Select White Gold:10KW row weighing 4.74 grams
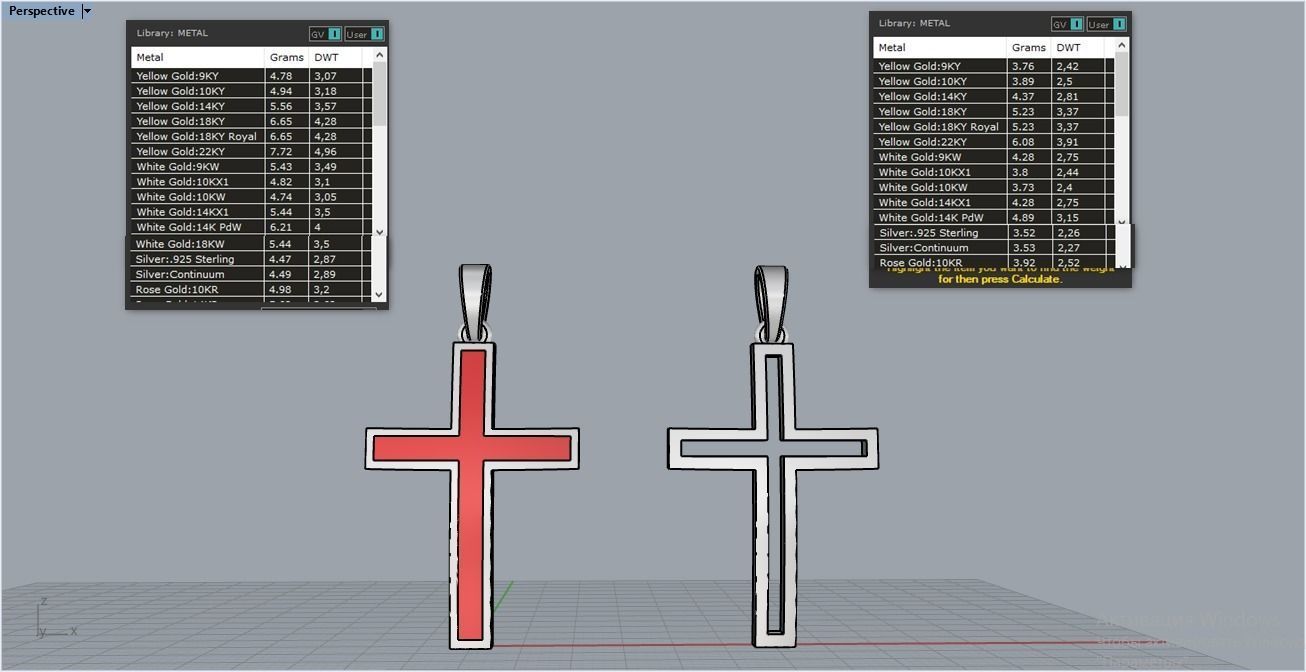1306x672 pixels. 251,197
